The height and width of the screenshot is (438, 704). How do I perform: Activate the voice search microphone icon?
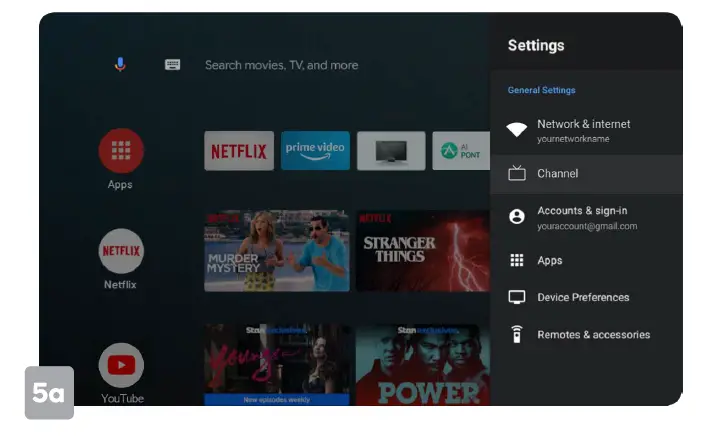point(120,65)
